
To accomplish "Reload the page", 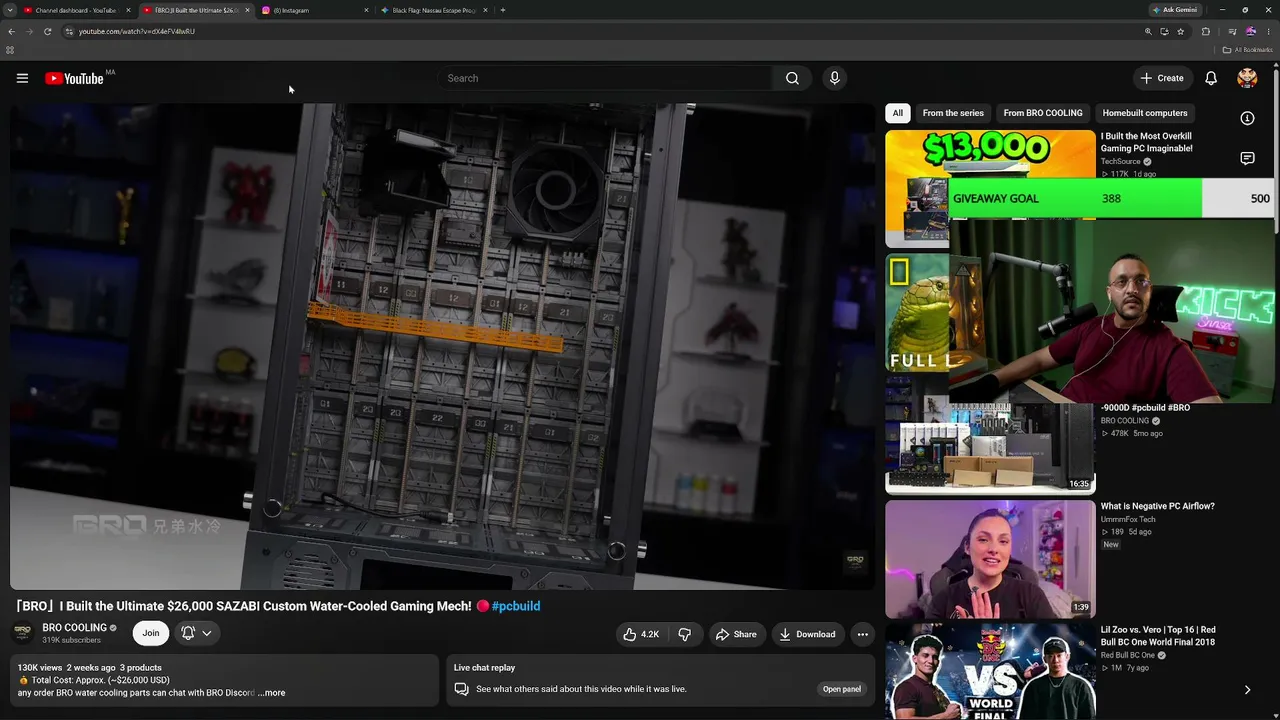I will 47,31.
